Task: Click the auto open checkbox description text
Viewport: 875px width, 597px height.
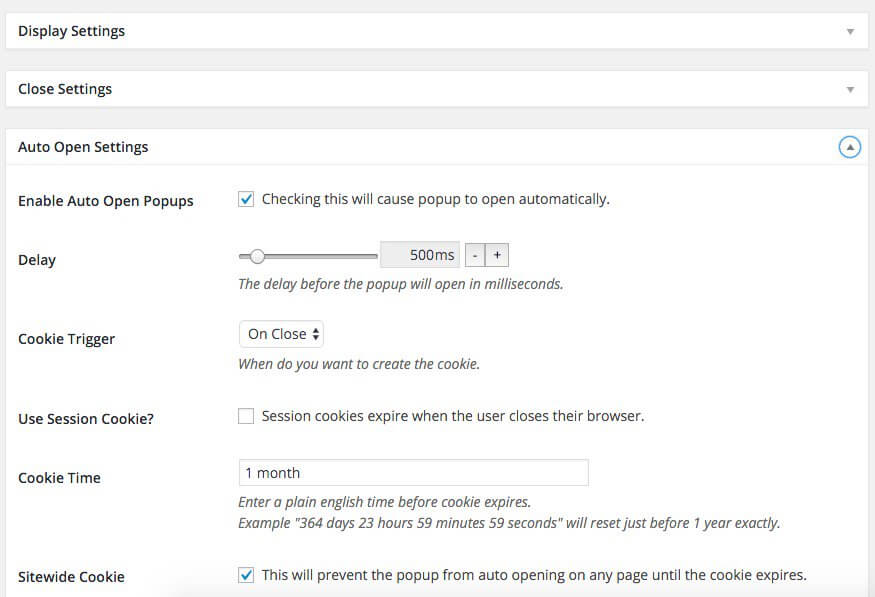Action: point(436,199)
